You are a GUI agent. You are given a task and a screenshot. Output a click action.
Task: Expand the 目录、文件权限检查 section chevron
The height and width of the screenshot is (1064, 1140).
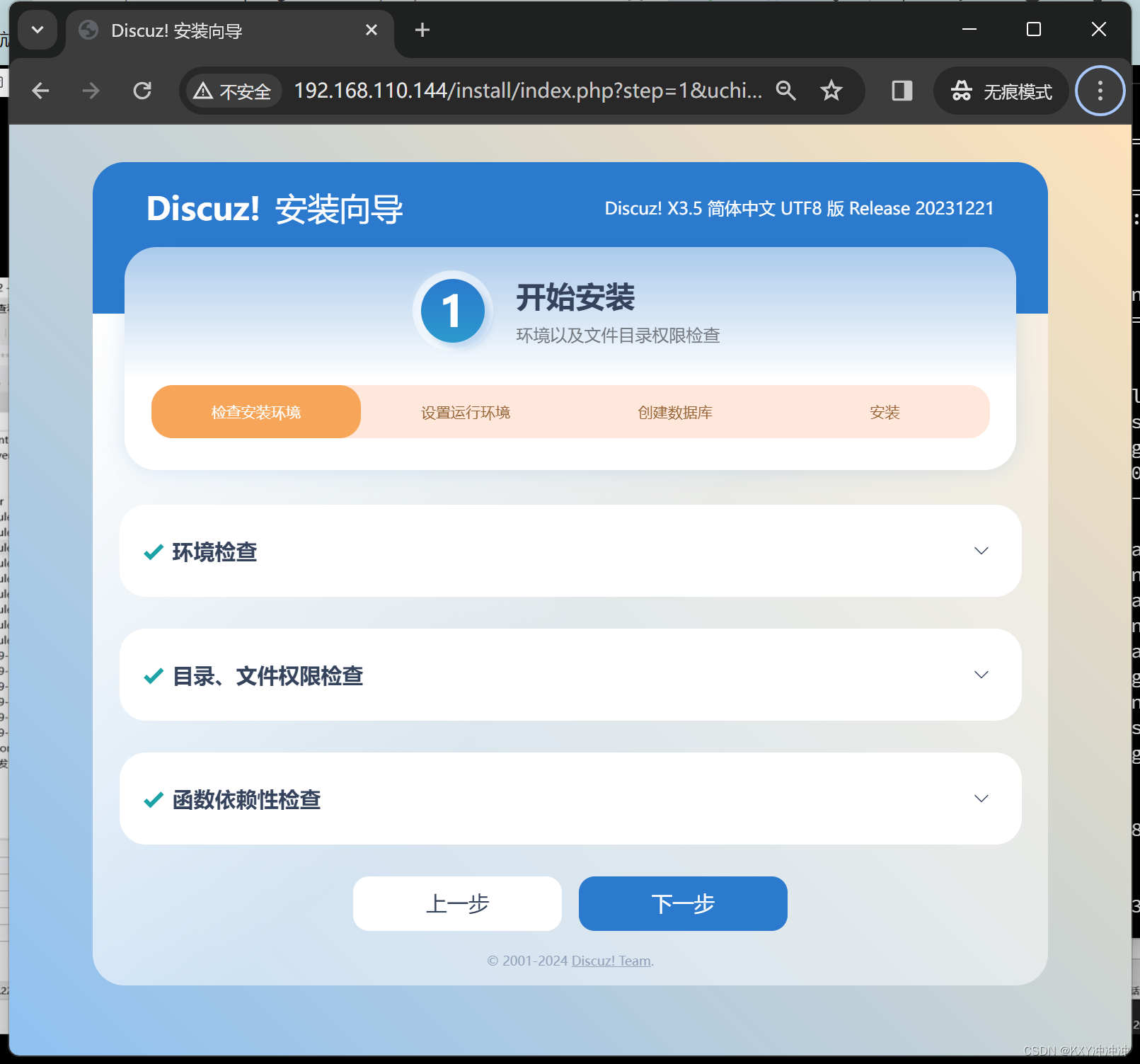point(981,675)
